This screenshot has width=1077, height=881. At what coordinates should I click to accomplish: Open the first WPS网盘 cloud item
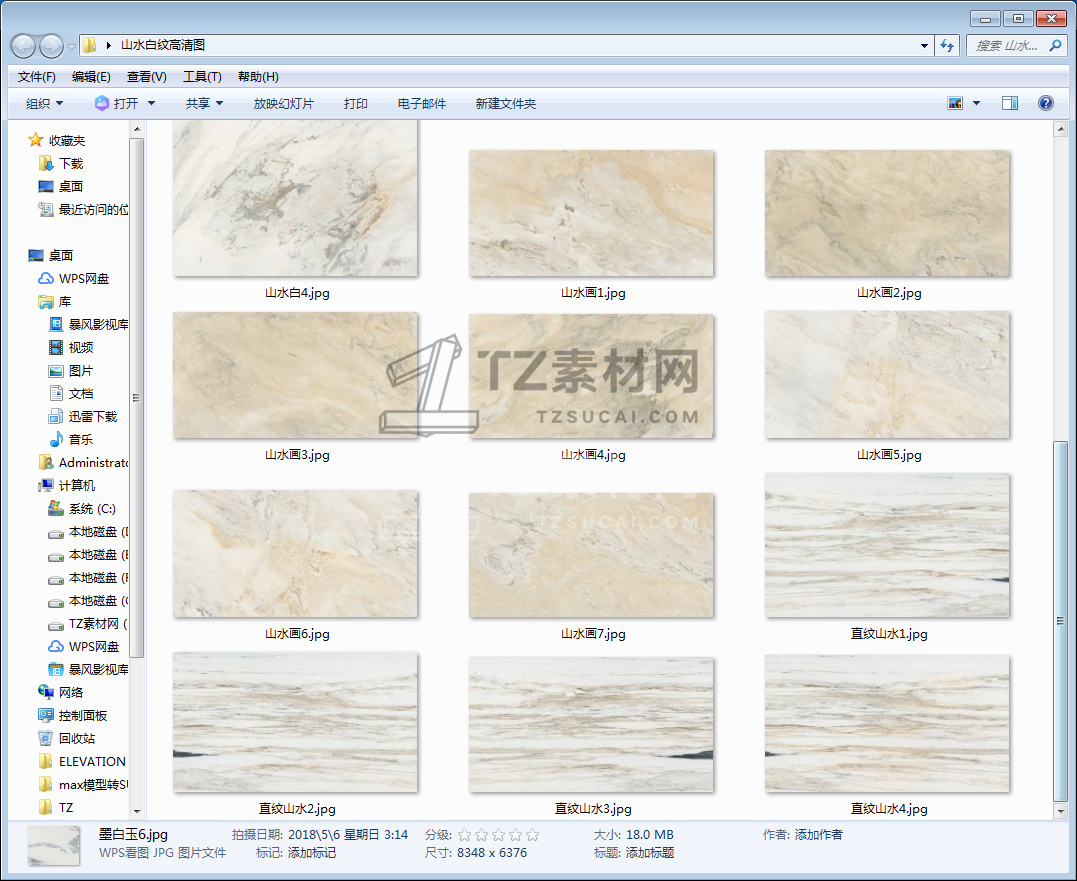pyautogui.click(x=74, y=278)
